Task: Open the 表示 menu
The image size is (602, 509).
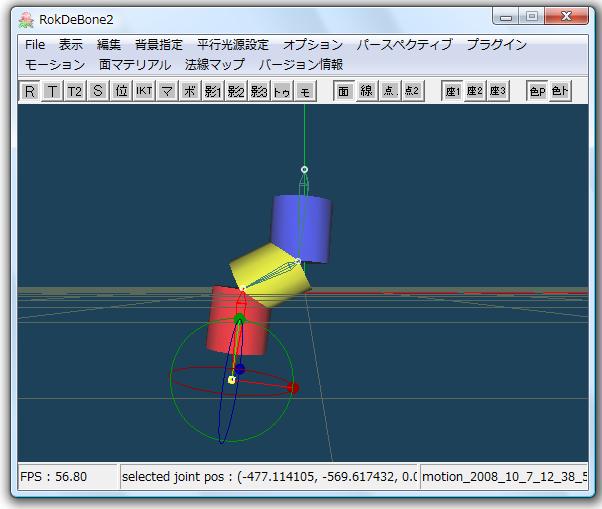Action: [x=71, y=45]
